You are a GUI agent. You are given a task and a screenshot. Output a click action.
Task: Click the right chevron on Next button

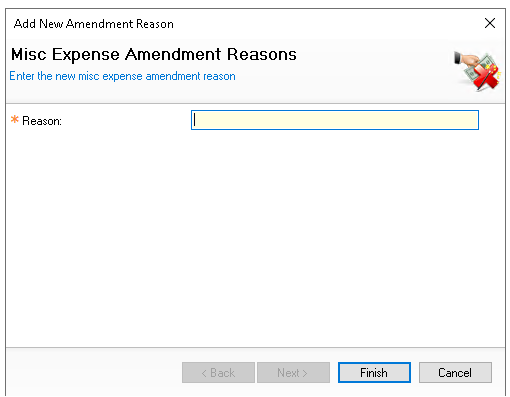pos(305,373)
